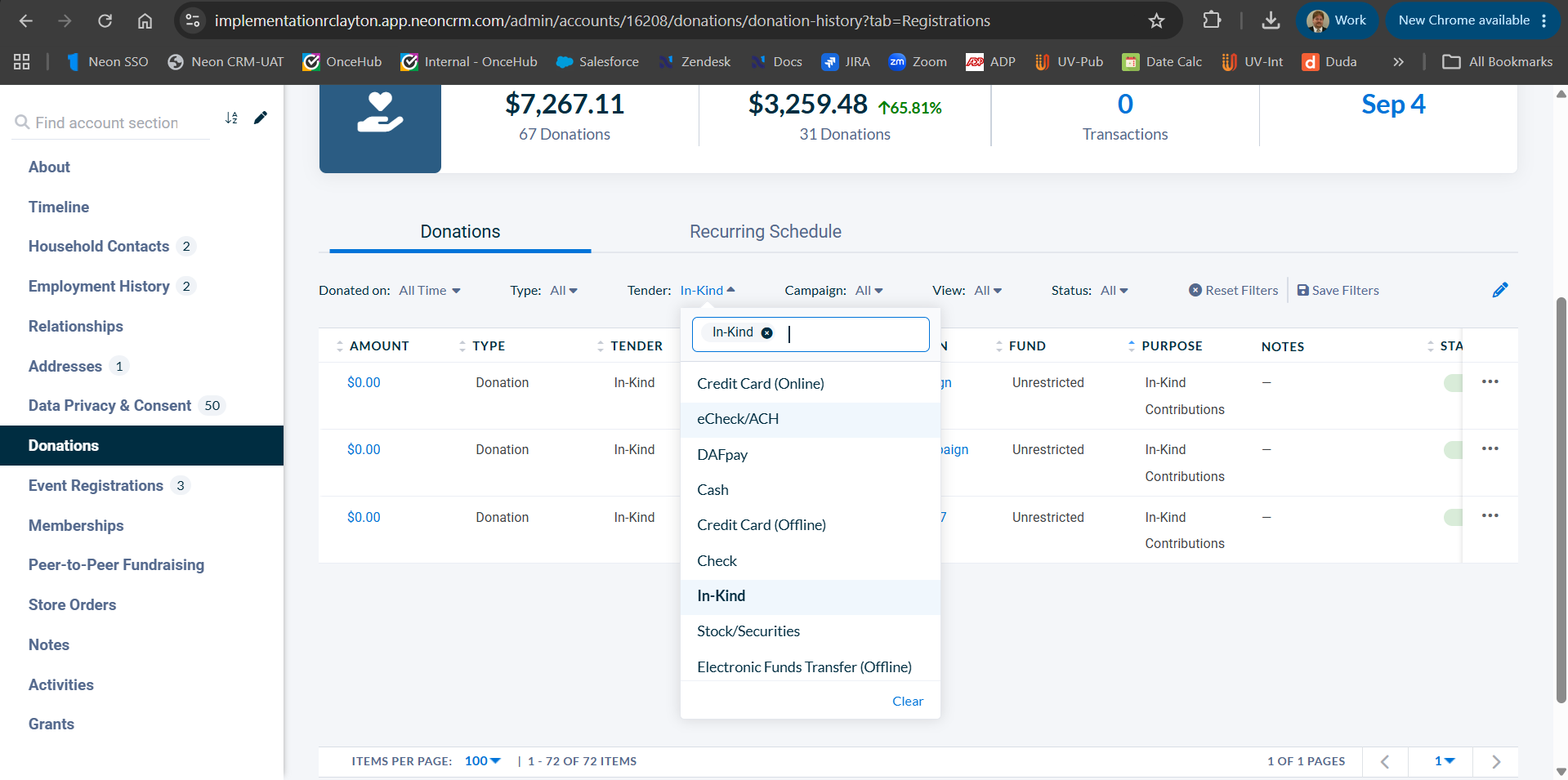Screen dimensions: 1568x780
Task: Open the Date Calc bookmark
Action: [x=1162, y=62]
